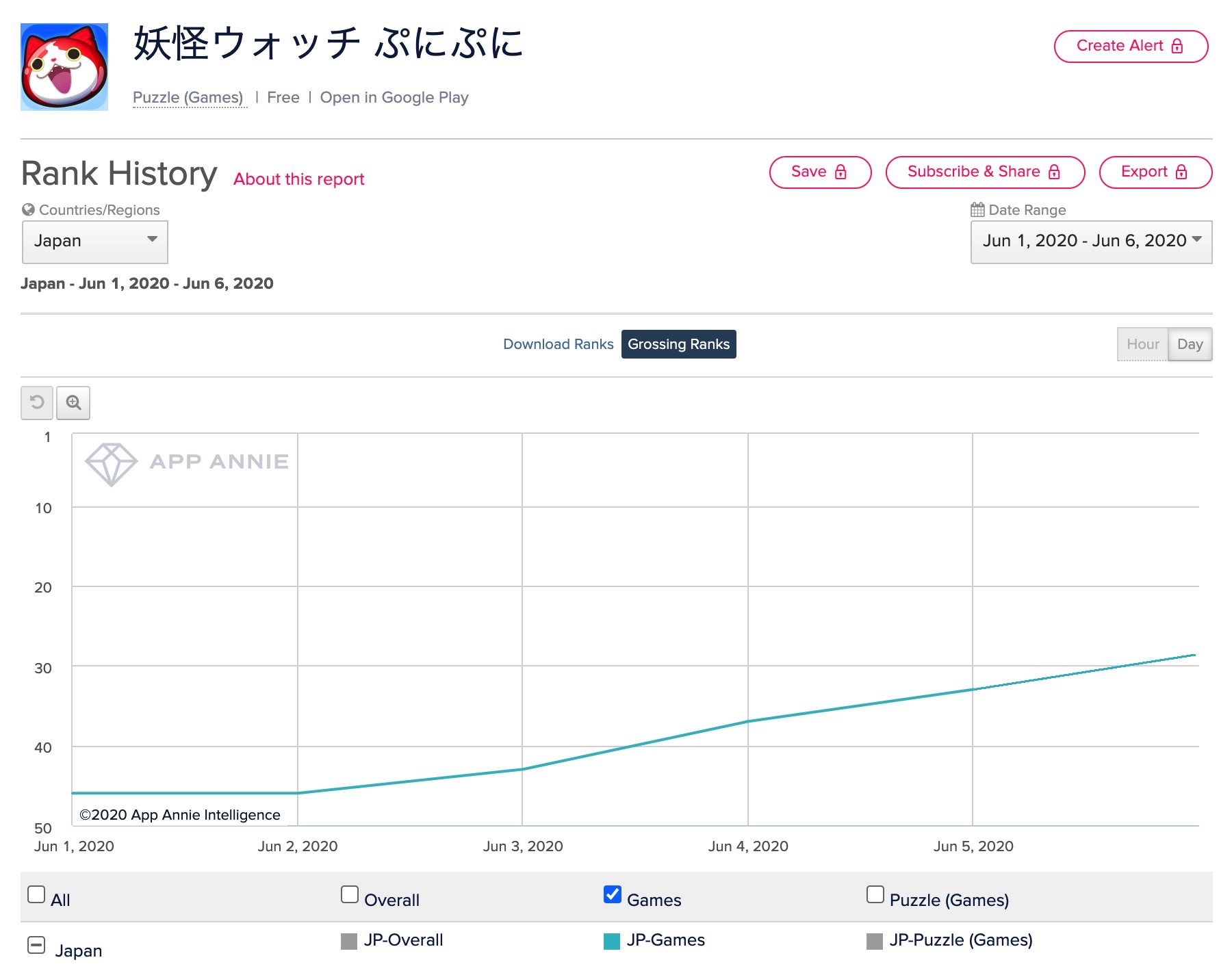Click the Export button
This screenshot has height=973, width=1232.
pos(1155,172)
